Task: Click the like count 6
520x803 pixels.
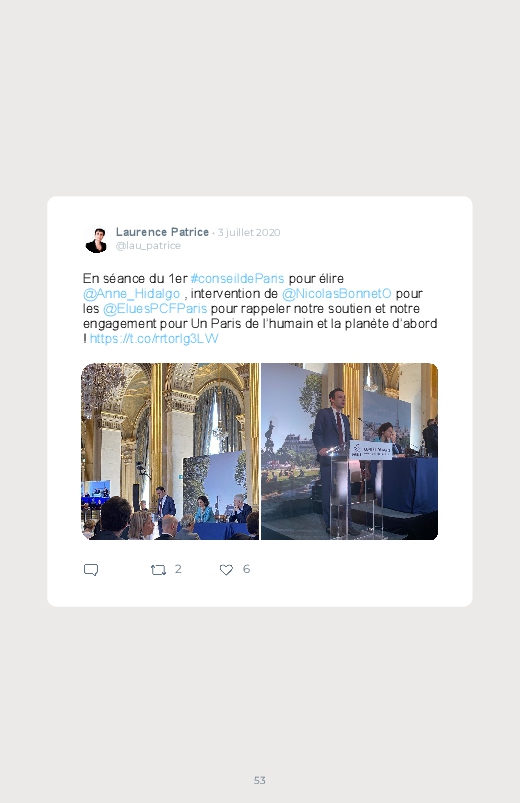Action: (246, 569)
